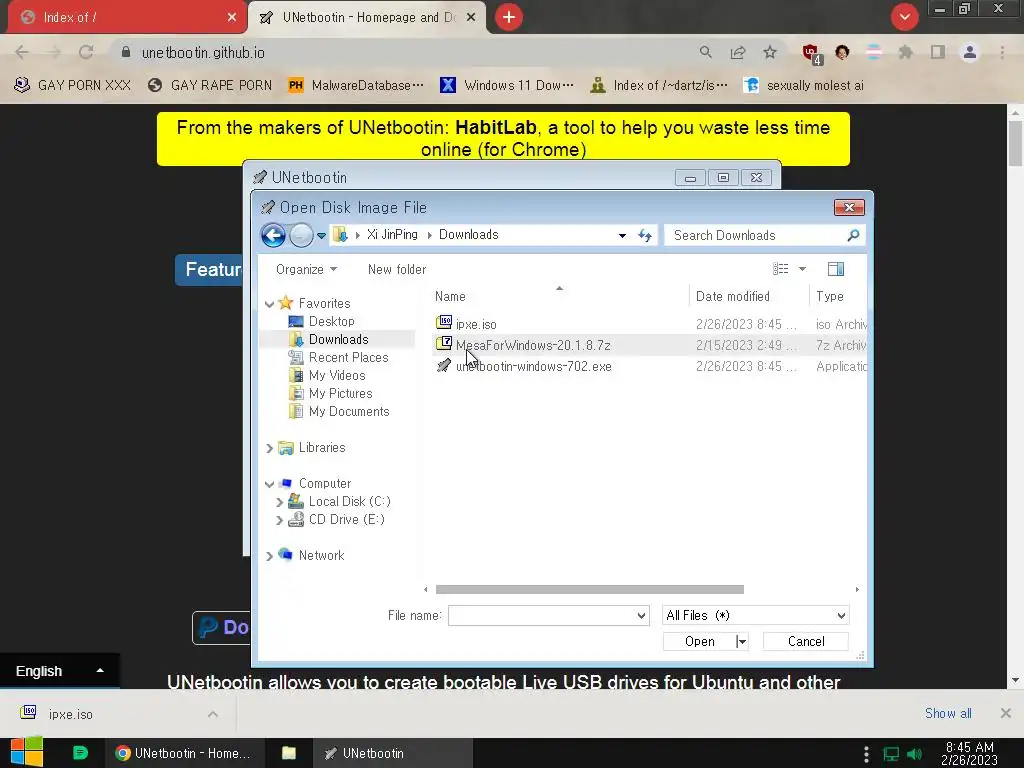
Task: Open ipxe.iso download options chevron
Action: 213,714
